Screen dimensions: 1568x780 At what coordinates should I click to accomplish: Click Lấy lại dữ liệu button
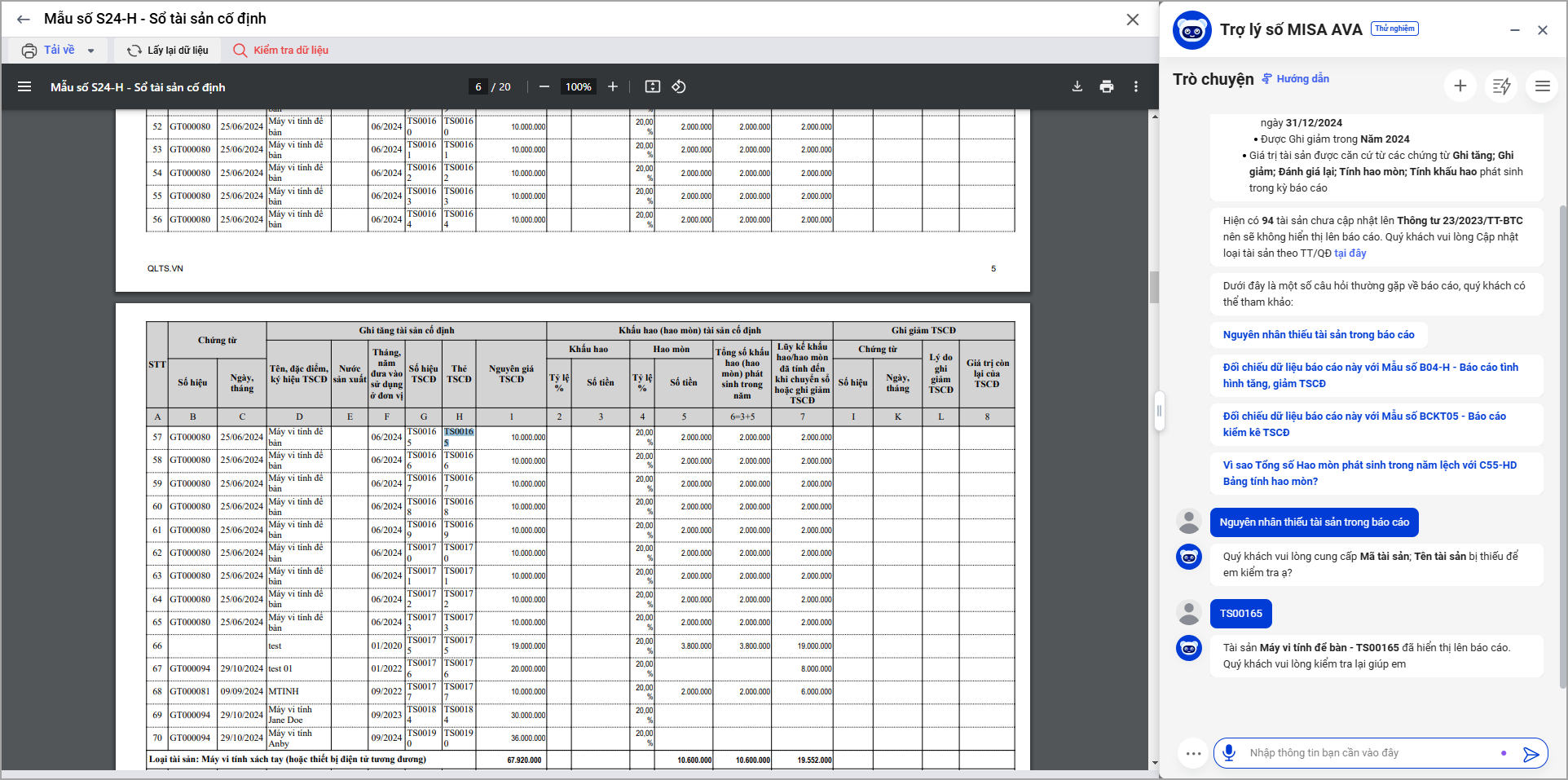[x=168, y=51]
